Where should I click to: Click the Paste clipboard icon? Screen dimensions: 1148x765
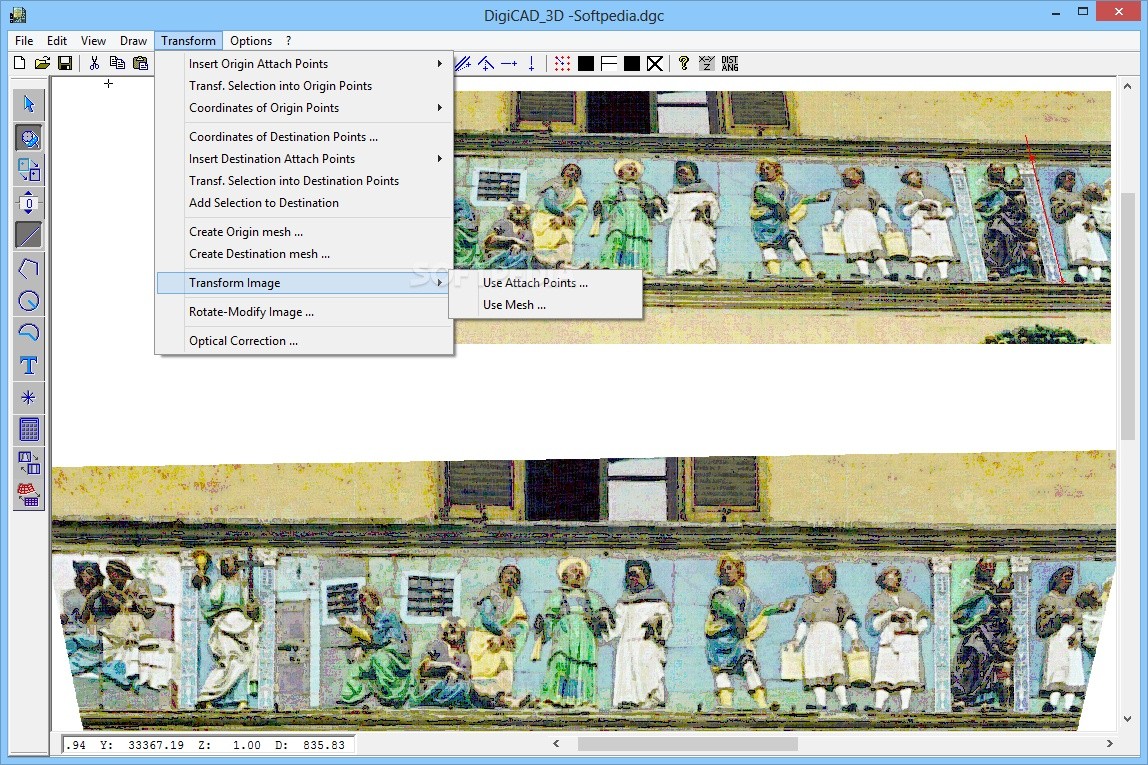tap(140, 64)
